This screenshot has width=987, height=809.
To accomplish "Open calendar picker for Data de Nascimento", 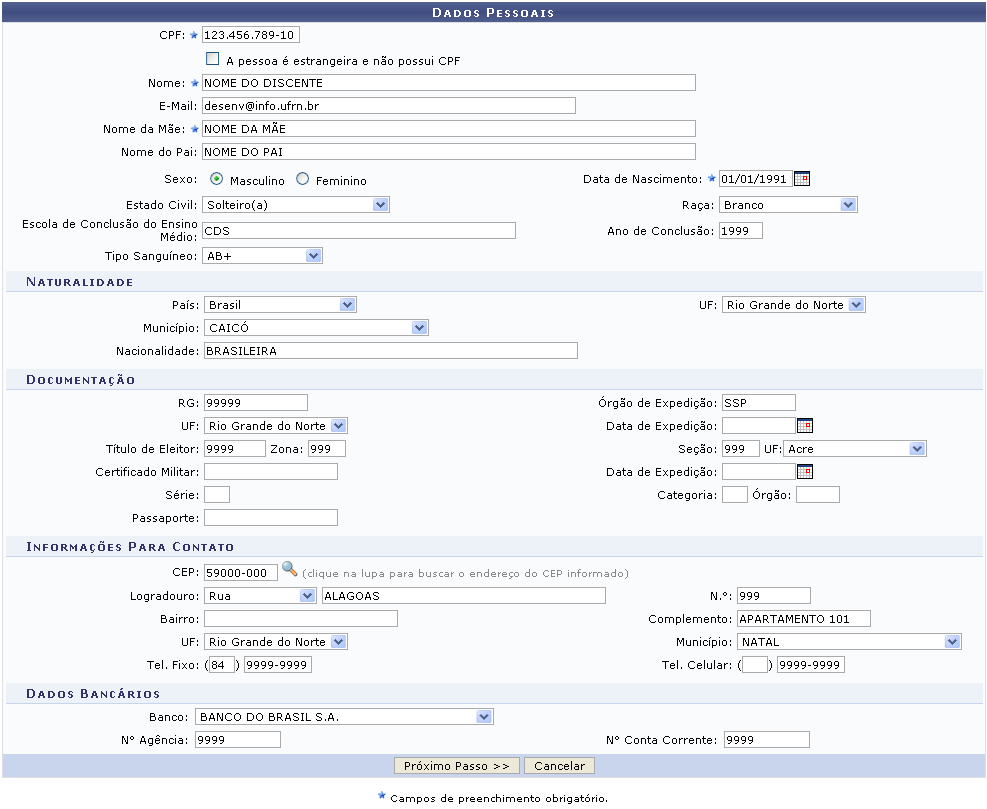I will tap(801, 179).
